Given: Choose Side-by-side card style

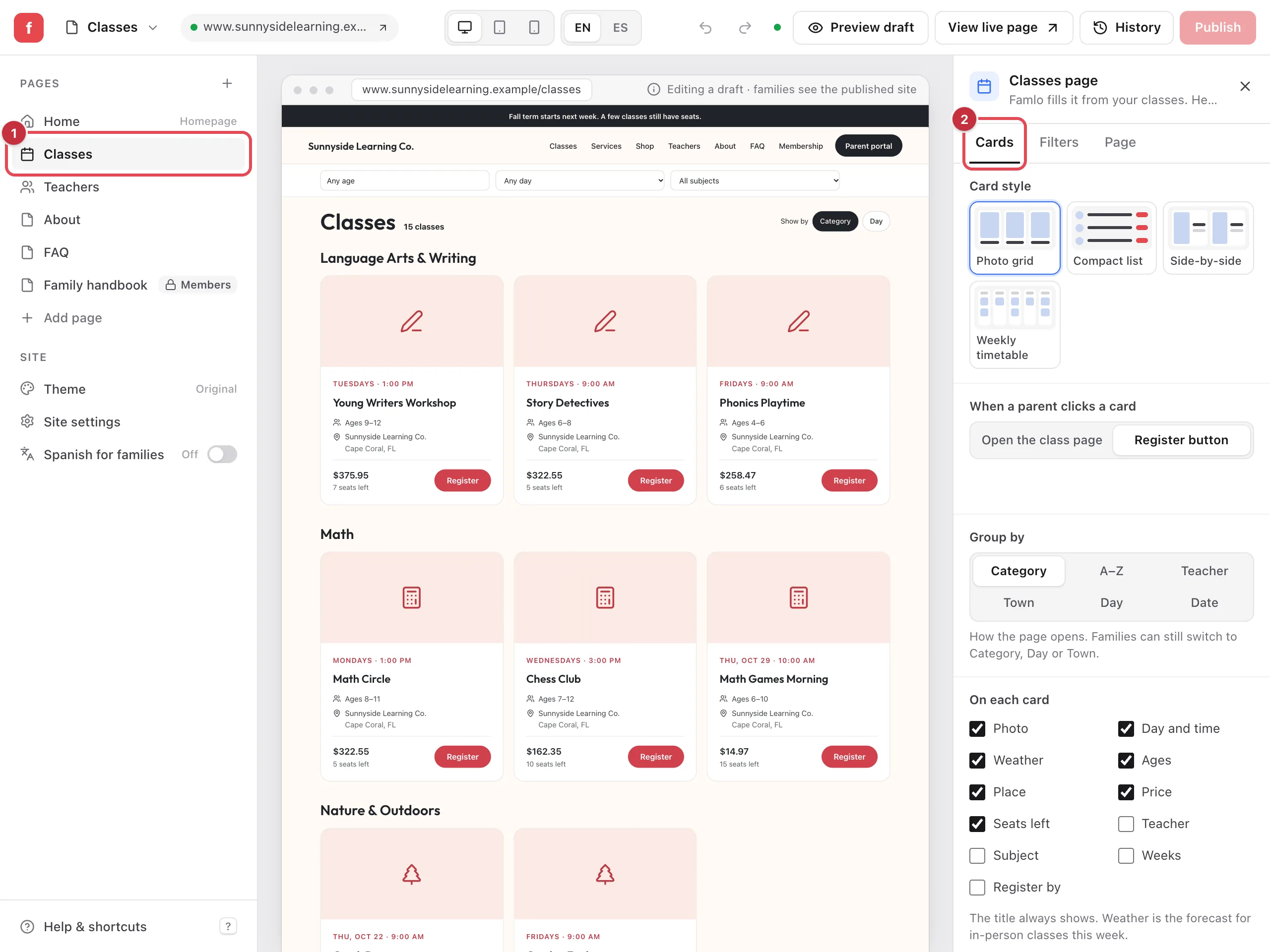Looking at the screenshot, I should (x=1208, y=238).
